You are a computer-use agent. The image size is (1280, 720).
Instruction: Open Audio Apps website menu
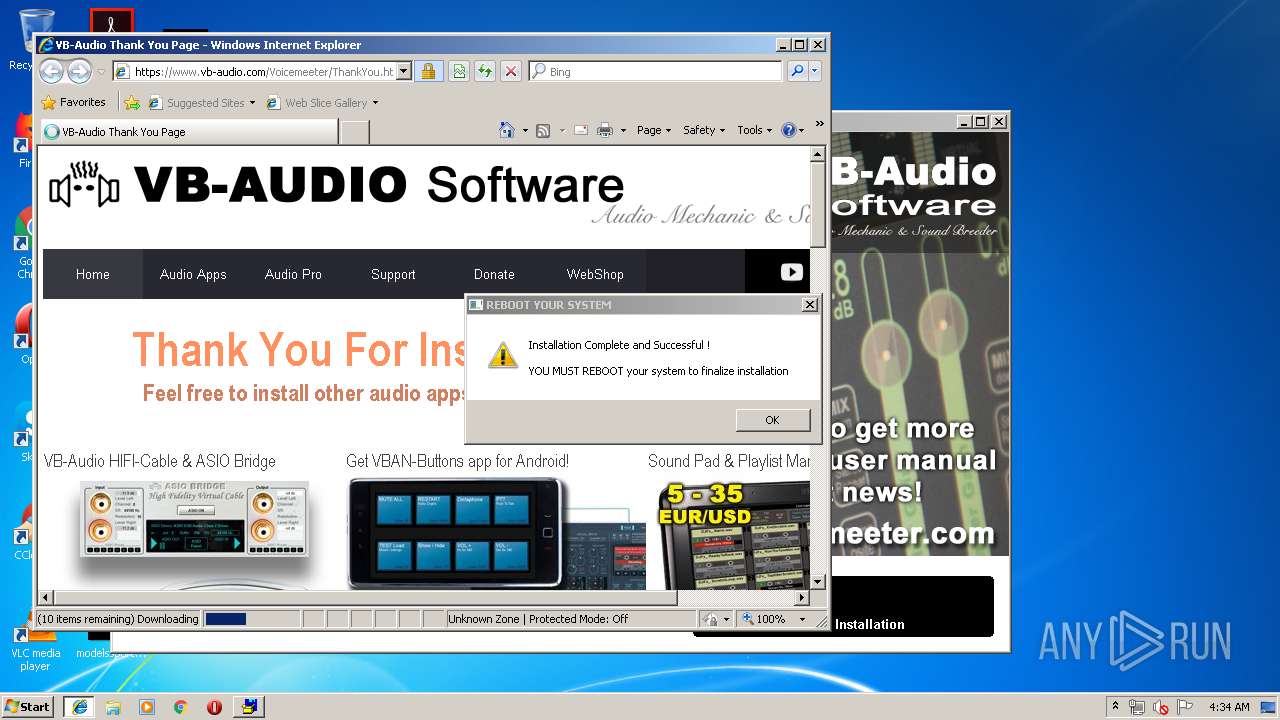click(193, 274)
